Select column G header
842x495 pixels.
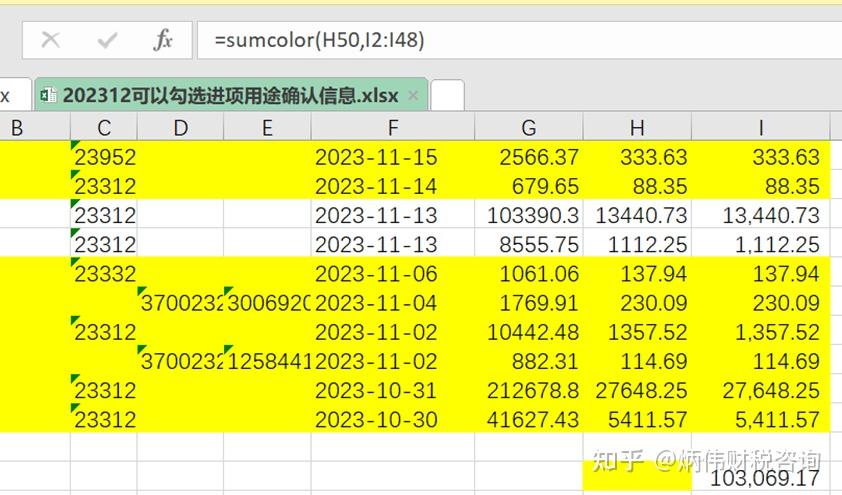click(x=529, y=128)
